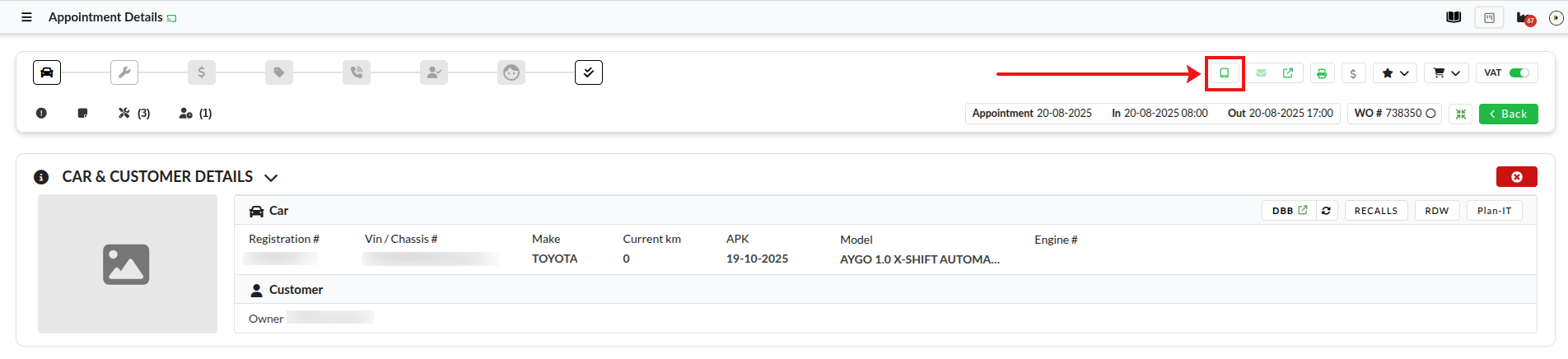The height and width of the screenshot is (359, 1568).
Task: Select the car step icon
Action: 47,72
